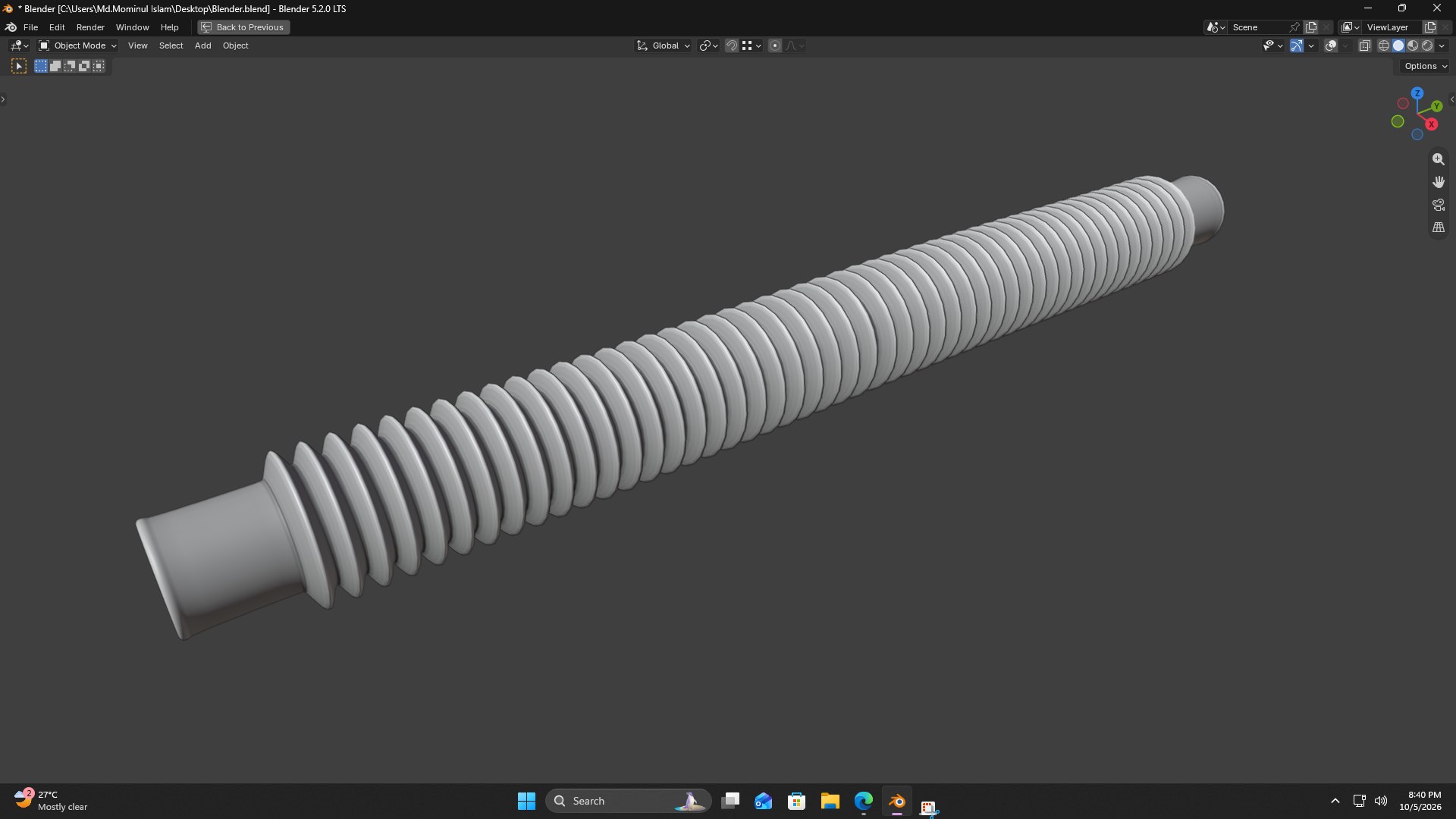Click the red X axis on gizmo

(1431, 124)
